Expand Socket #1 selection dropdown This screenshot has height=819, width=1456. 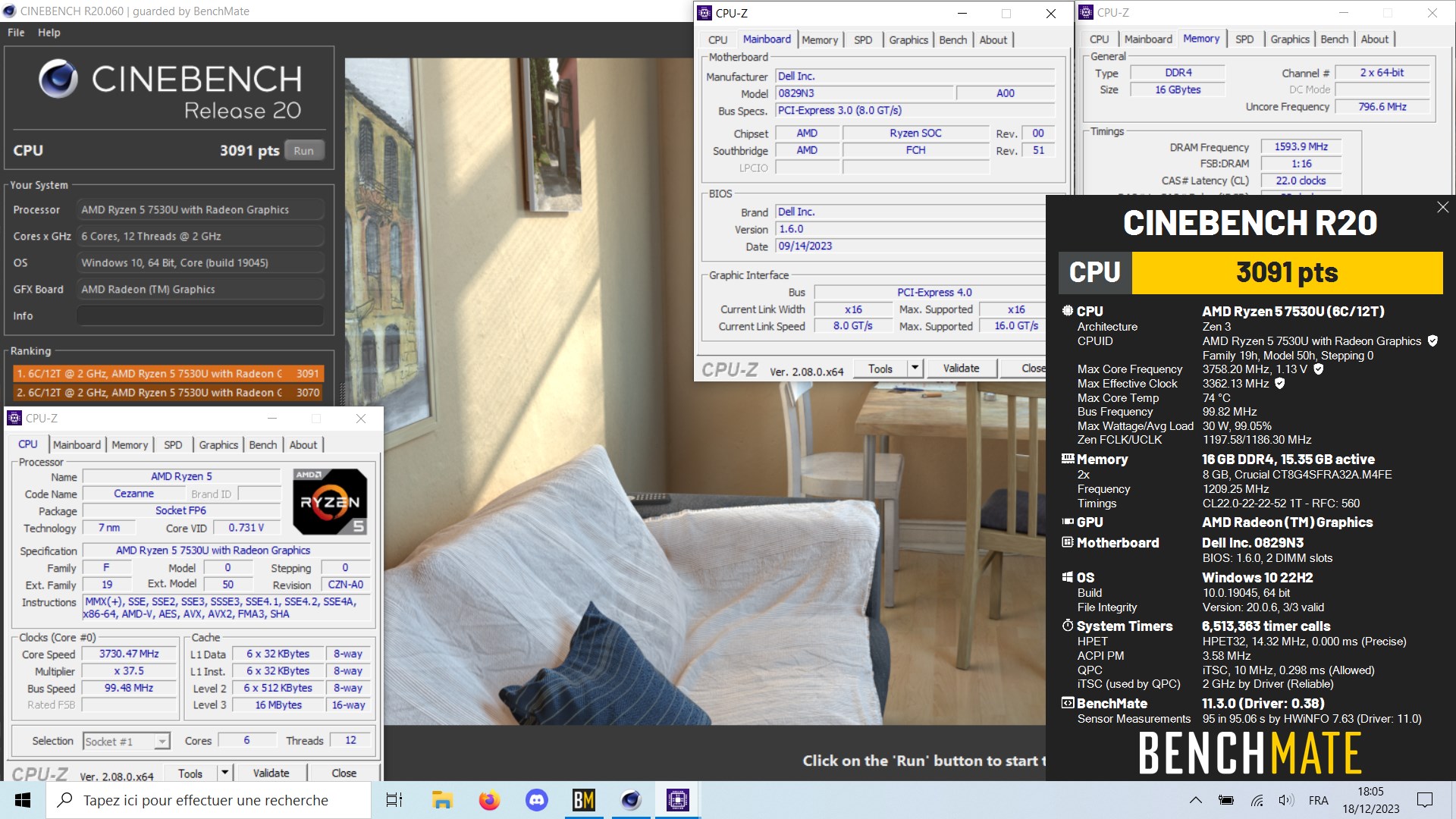point(162,742)
